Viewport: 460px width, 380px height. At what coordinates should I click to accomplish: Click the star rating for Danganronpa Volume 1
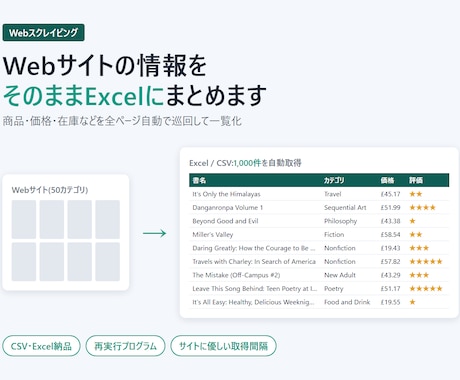click(x=423, y=207)
